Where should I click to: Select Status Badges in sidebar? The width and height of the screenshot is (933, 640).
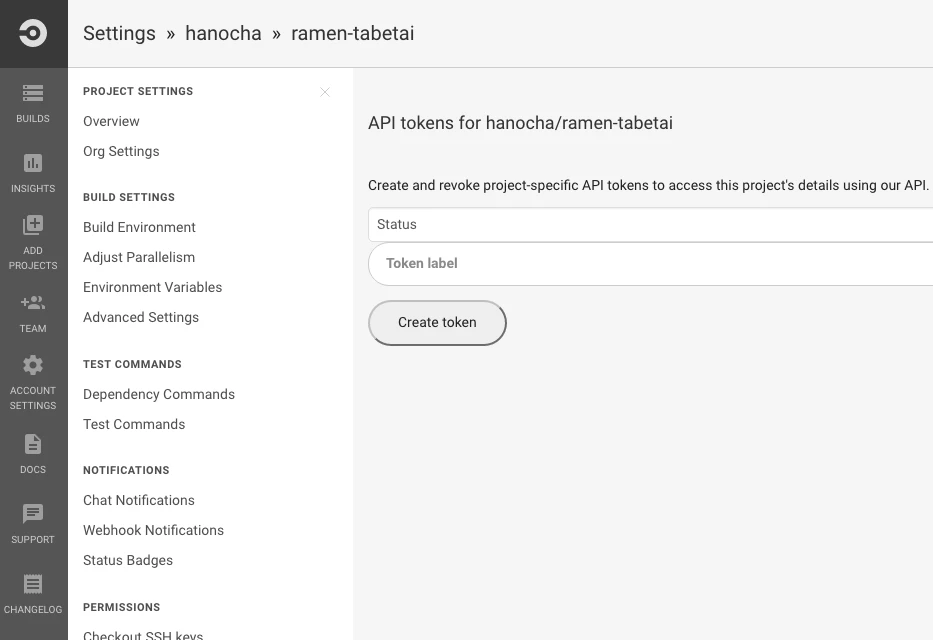coord(128,560)
